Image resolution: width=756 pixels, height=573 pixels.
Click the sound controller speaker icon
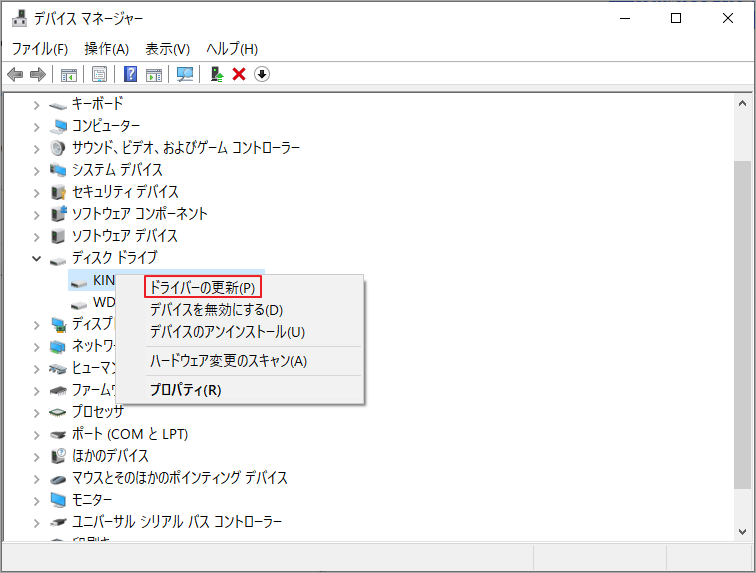(57, 148)
